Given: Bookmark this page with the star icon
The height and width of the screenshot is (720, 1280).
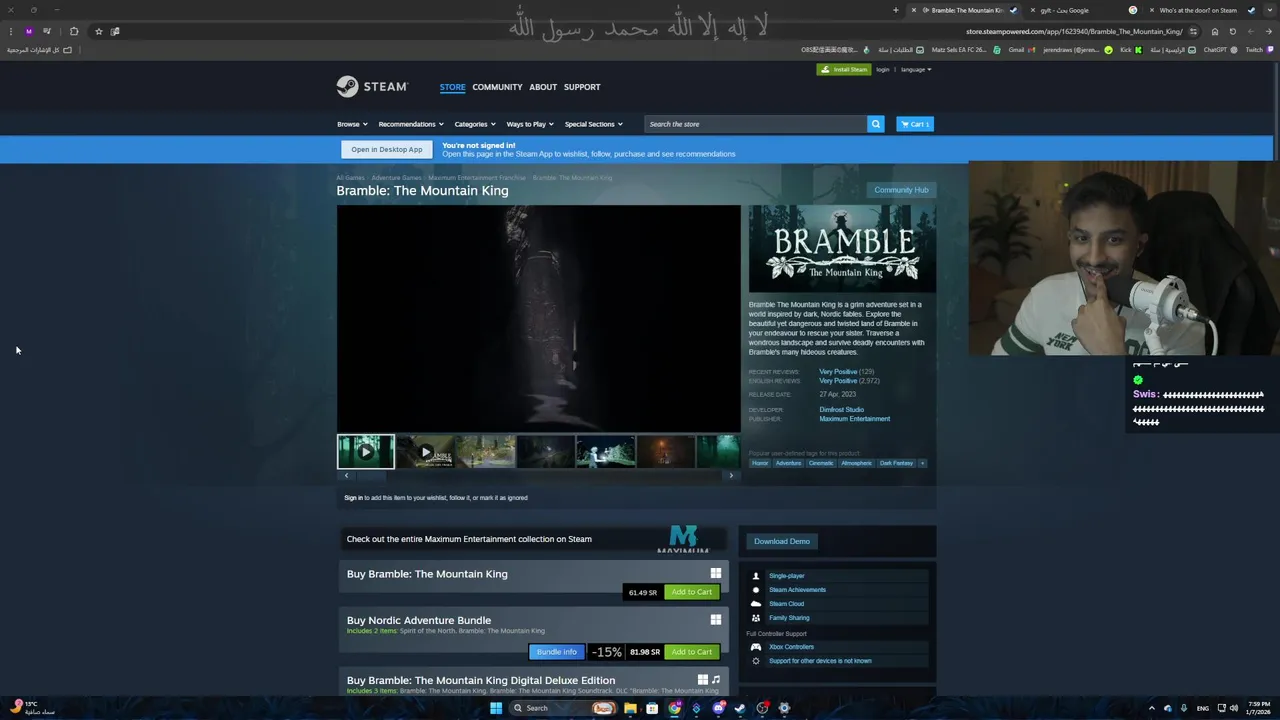Looking at the screenshot, I should tap(98, 31).
